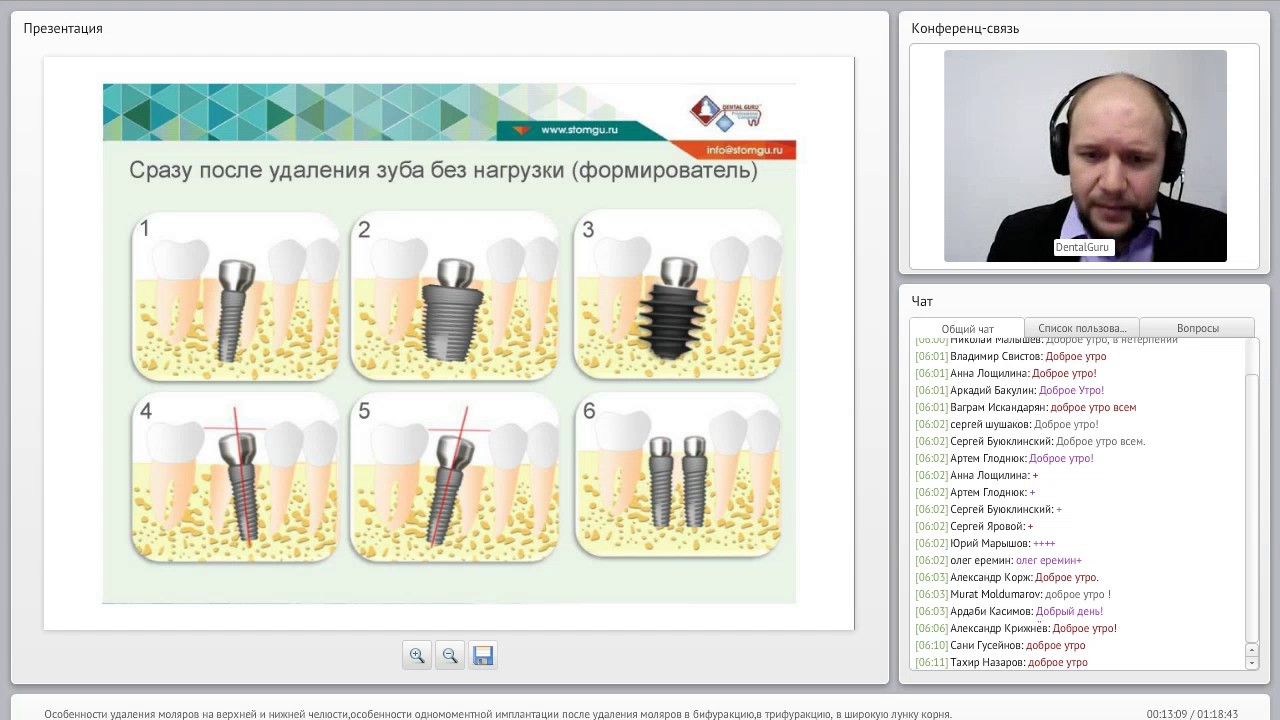
Task: Switch to the Общий чат tab
Action: 967,329
